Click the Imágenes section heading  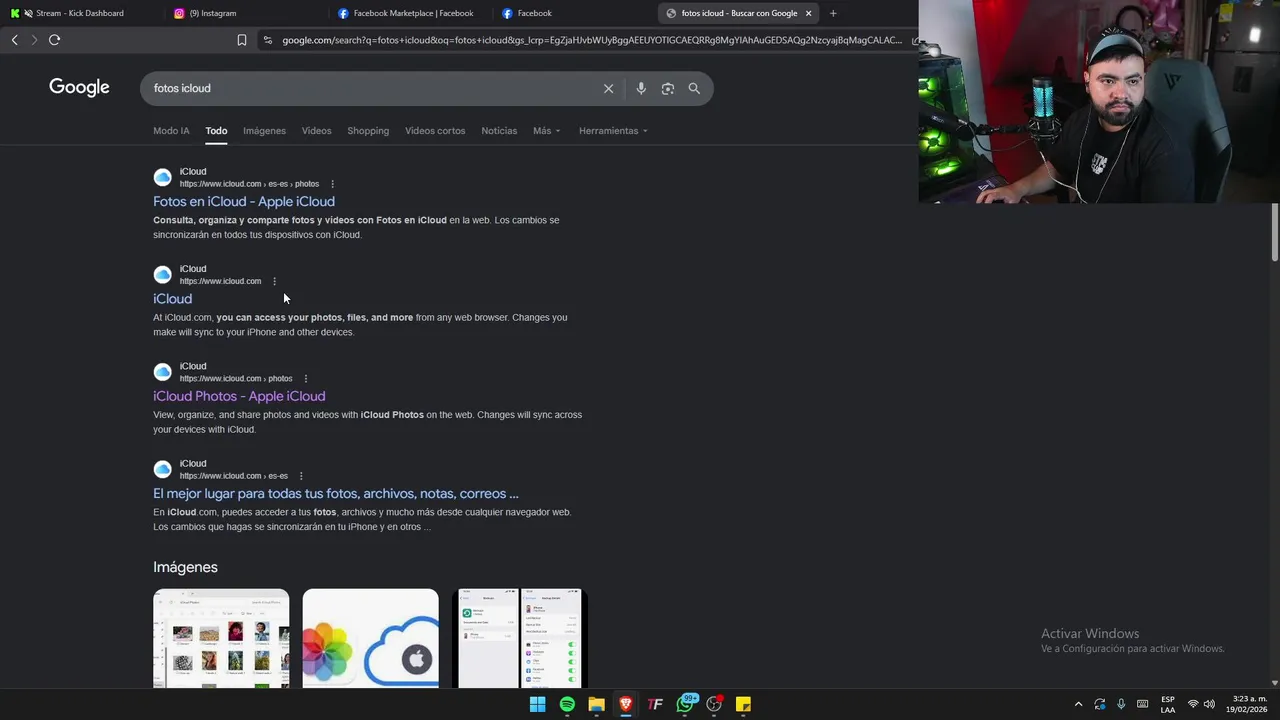click(x=185, y=567)
